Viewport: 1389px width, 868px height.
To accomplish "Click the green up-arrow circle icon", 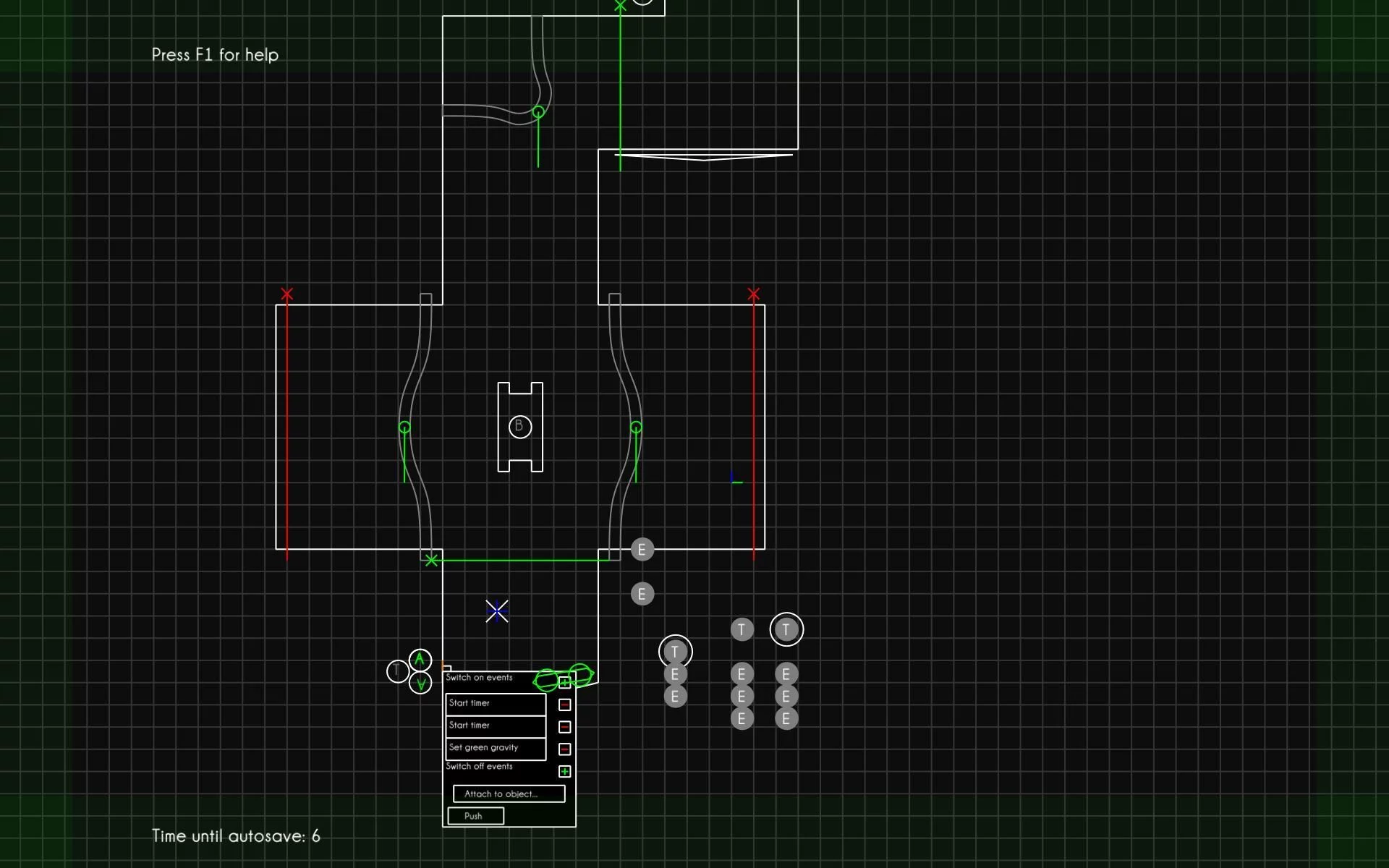I will point(420,660).
